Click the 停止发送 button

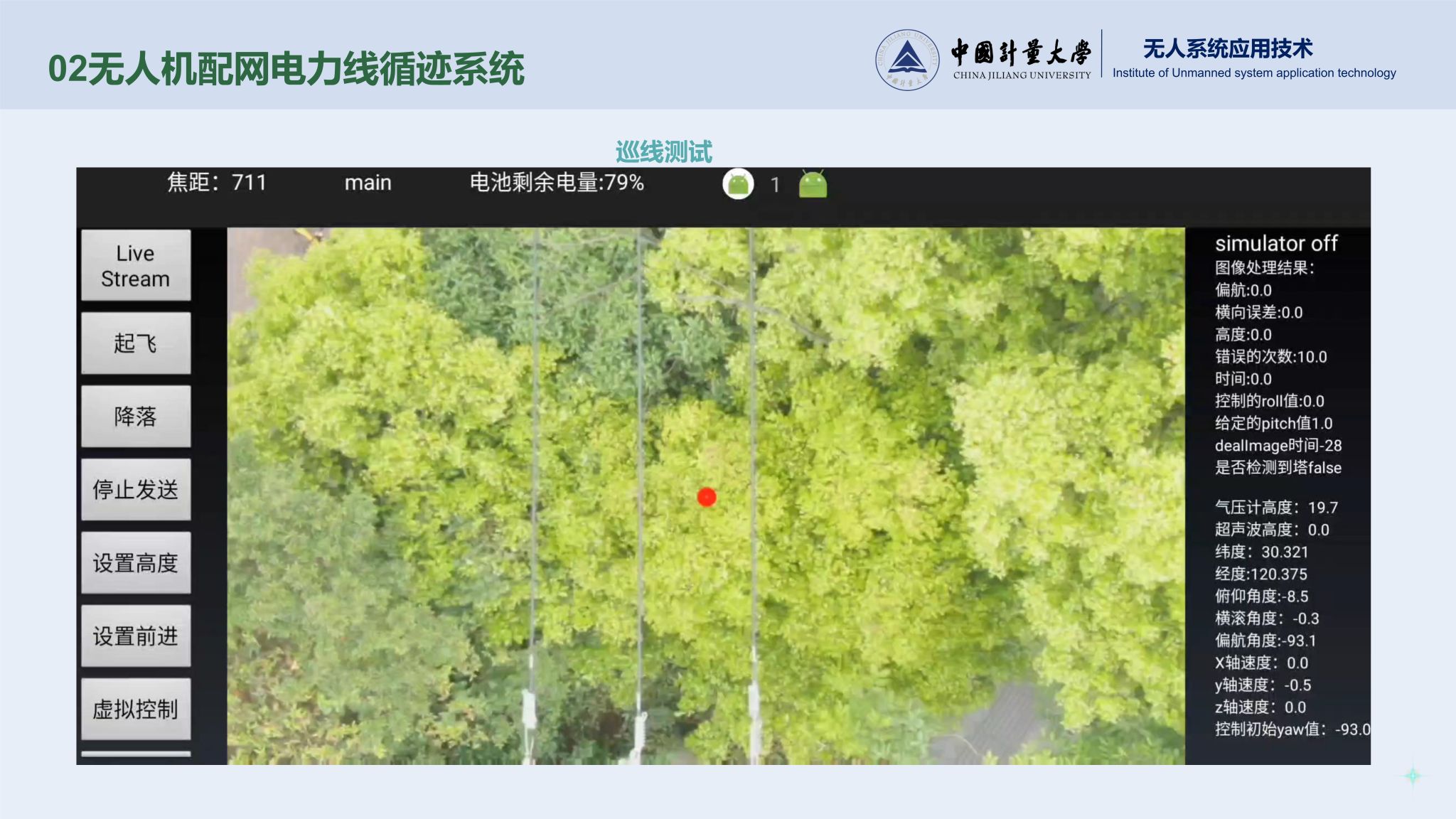(x=136, y=490)
